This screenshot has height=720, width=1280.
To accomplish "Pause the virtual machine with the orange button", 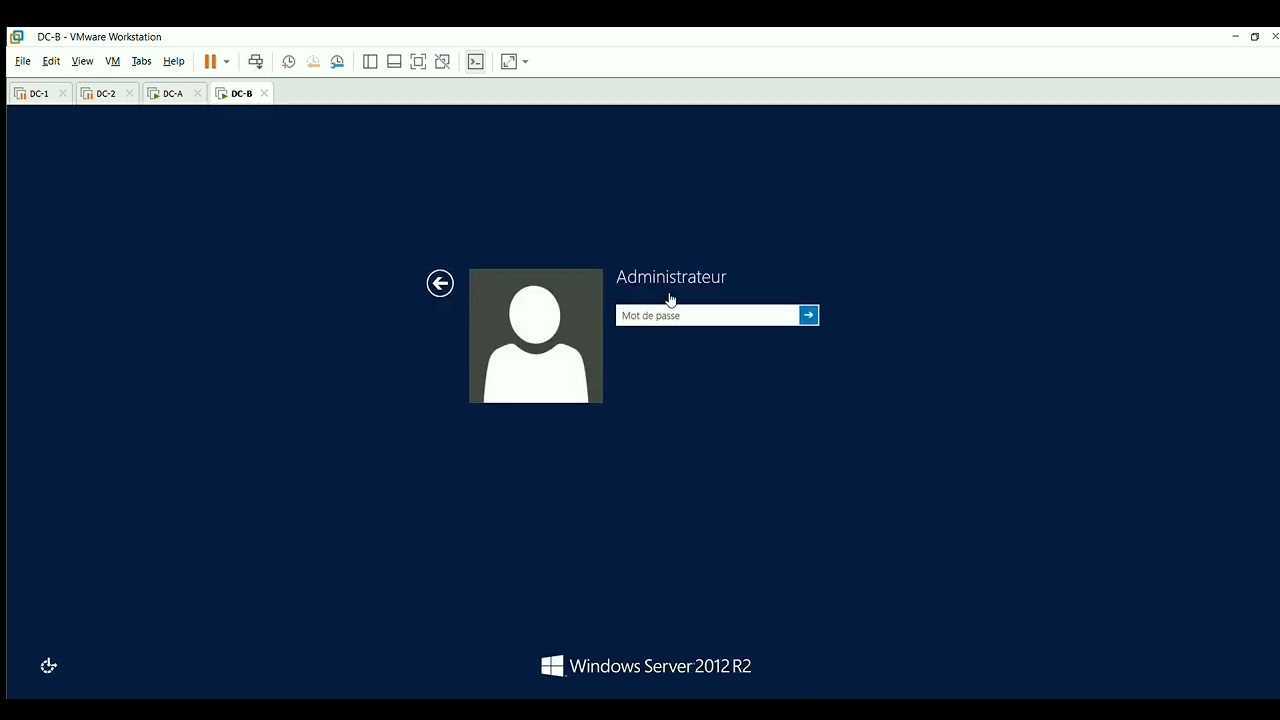I will pyautogui.click(x=210, y=62).
